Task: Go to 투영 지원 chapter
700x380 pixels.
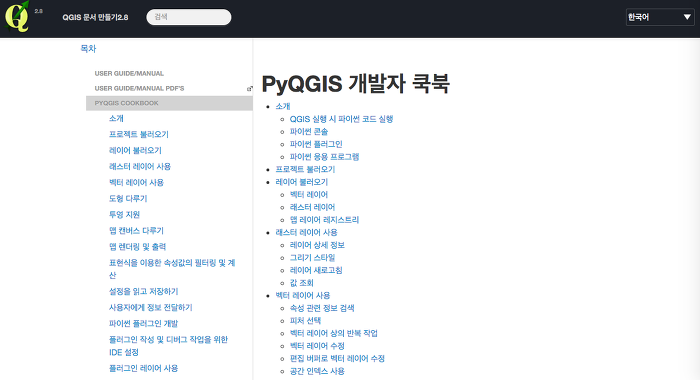Action: coord(124,215)
